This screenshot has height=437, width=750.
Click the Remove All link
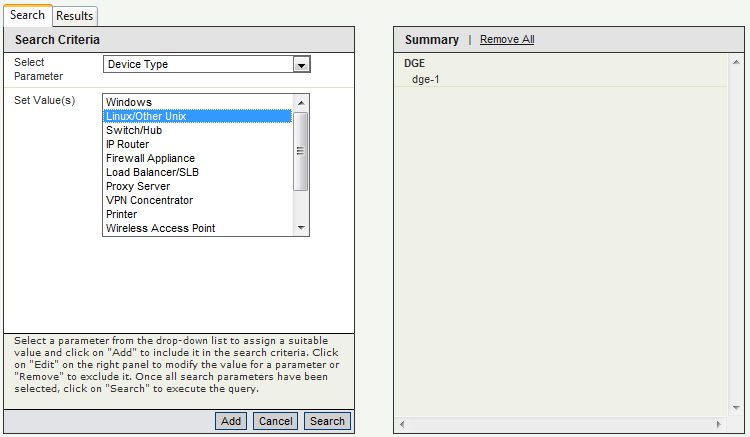[507, 40]
